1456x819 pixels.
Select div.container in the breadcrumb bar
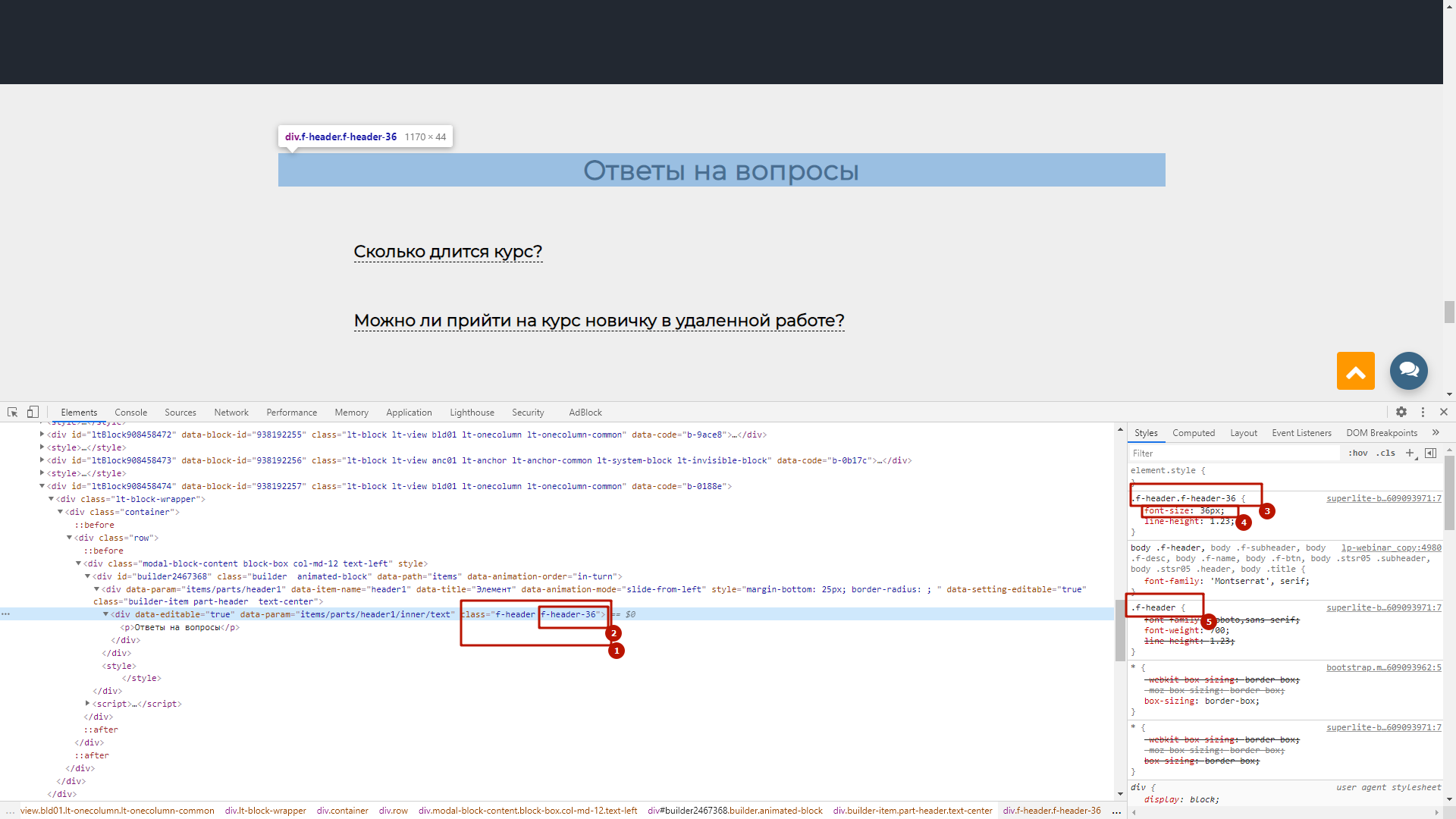click(x=343, y=811)
